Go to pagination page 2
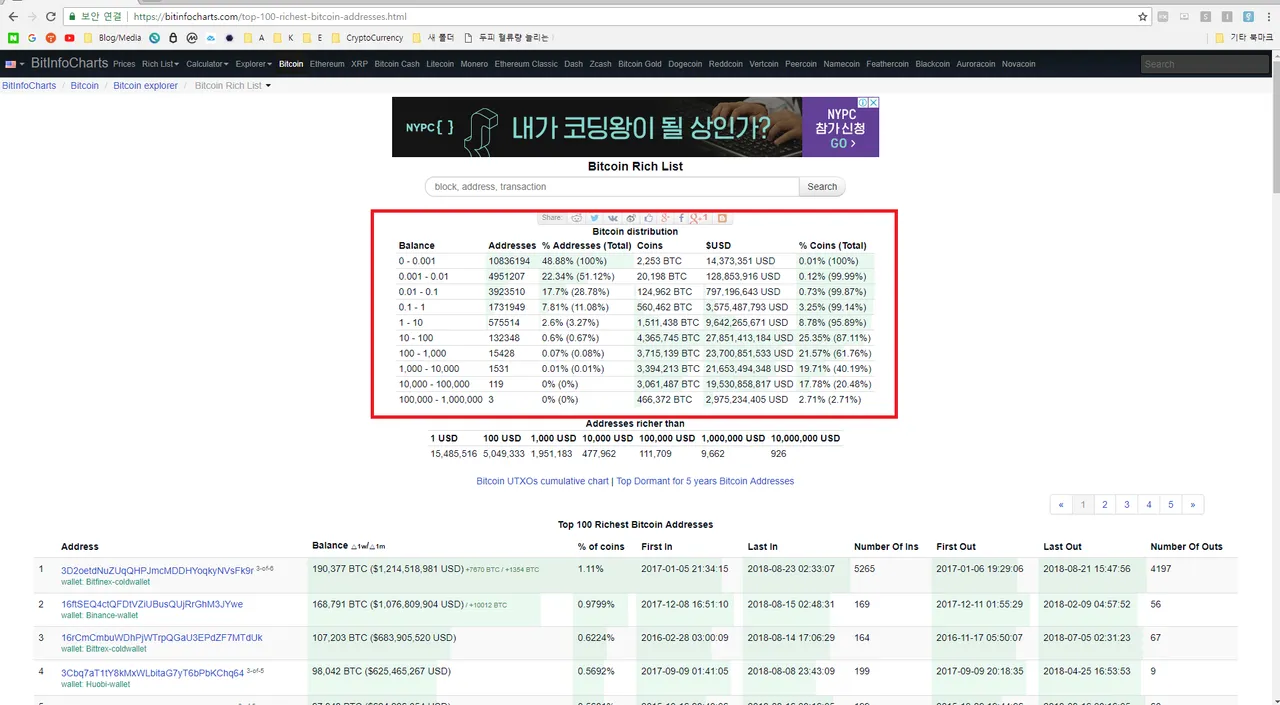The image size is (1280, 705). tap(1105, 505)
